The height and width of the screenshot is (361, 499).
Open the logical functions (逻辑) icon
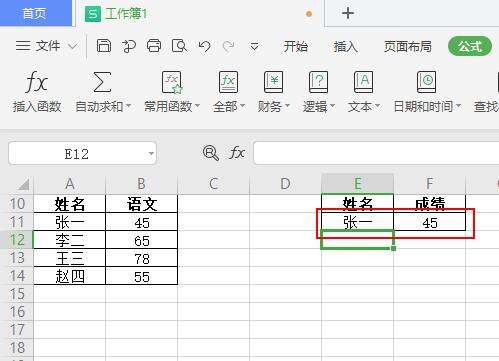click(x=318, y=82)
